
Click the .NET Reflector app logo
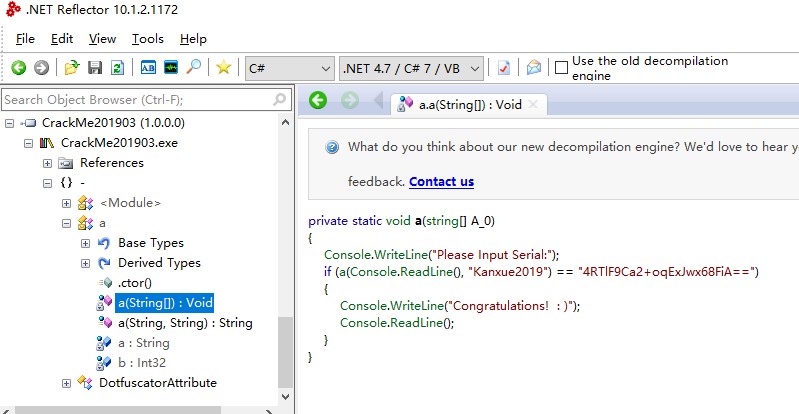coord(13,9)
